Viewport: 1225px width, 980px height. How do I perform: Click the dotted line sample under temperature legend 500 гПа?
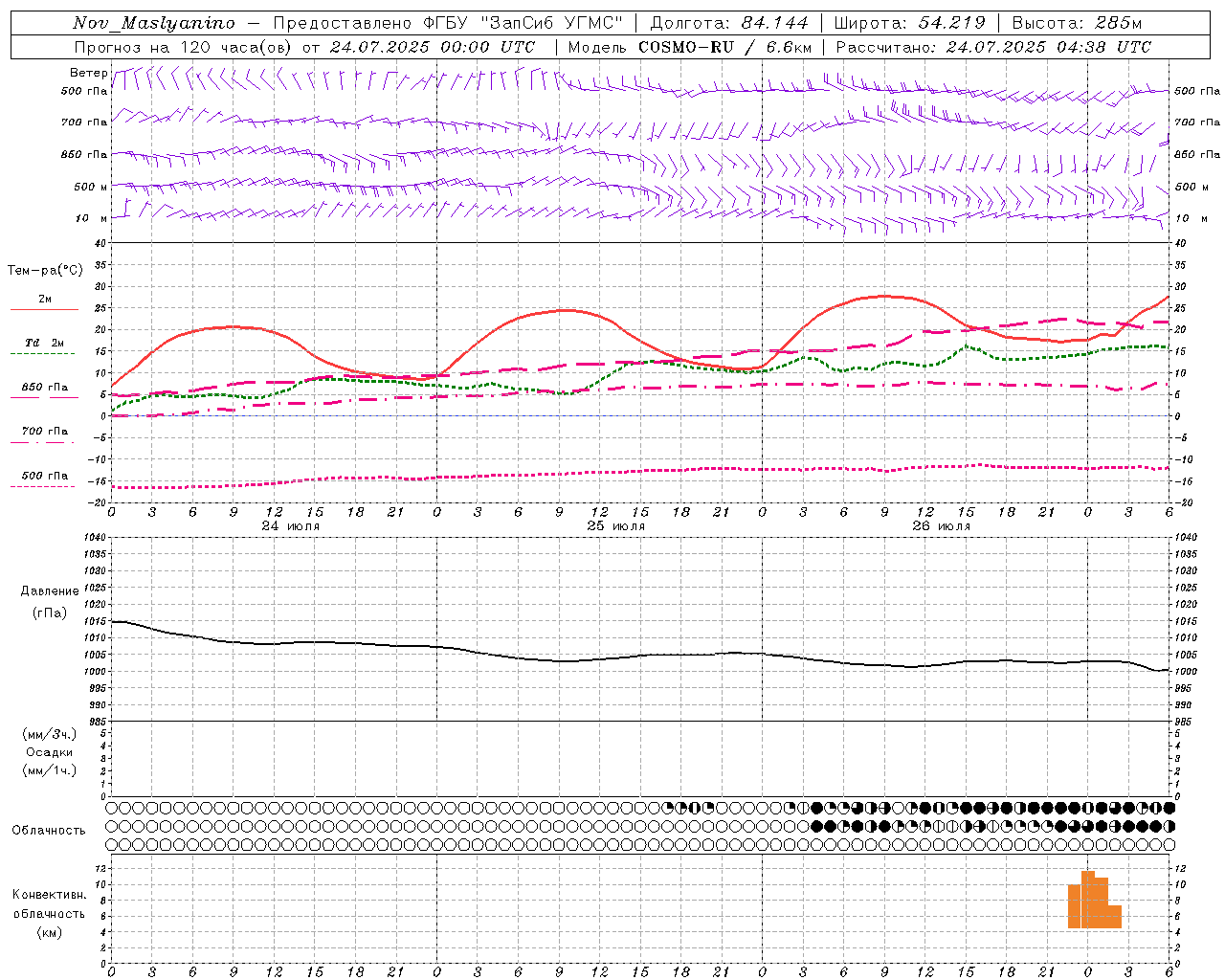(42, 487)
